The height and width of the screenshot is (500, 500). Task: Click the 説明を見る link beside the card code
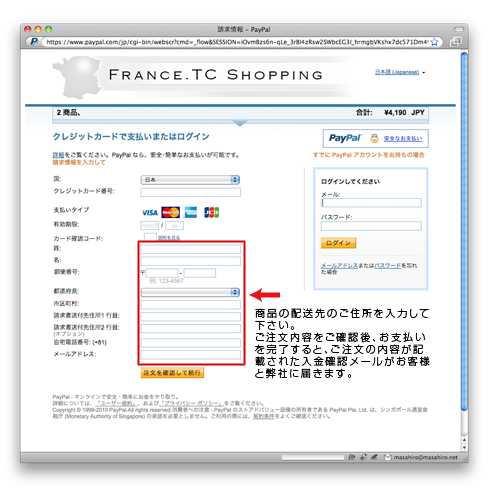[169, 238]
